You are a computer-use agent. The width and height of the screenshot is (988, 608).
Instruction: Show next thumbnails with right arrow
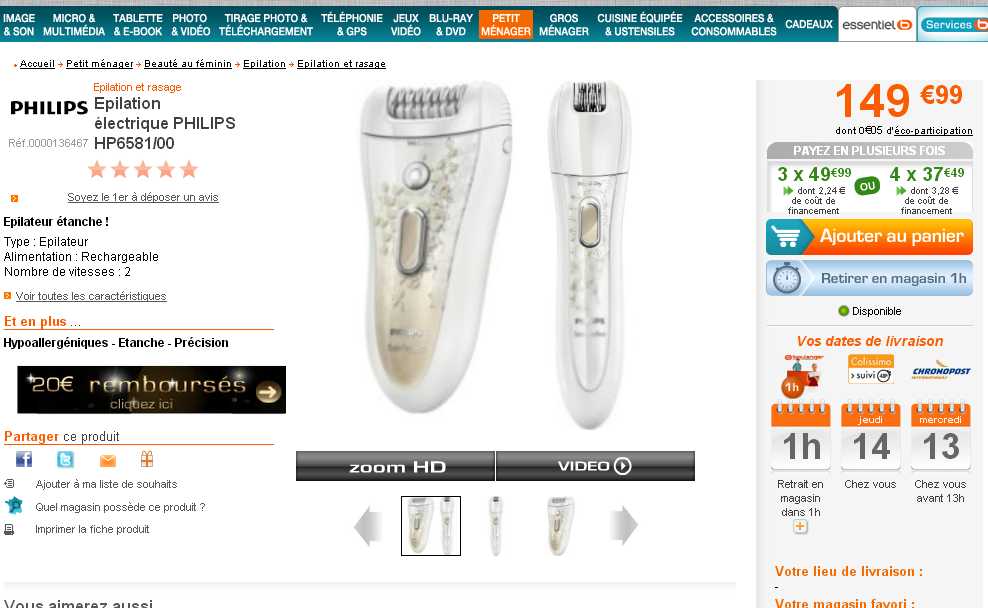tap(624, 525)
